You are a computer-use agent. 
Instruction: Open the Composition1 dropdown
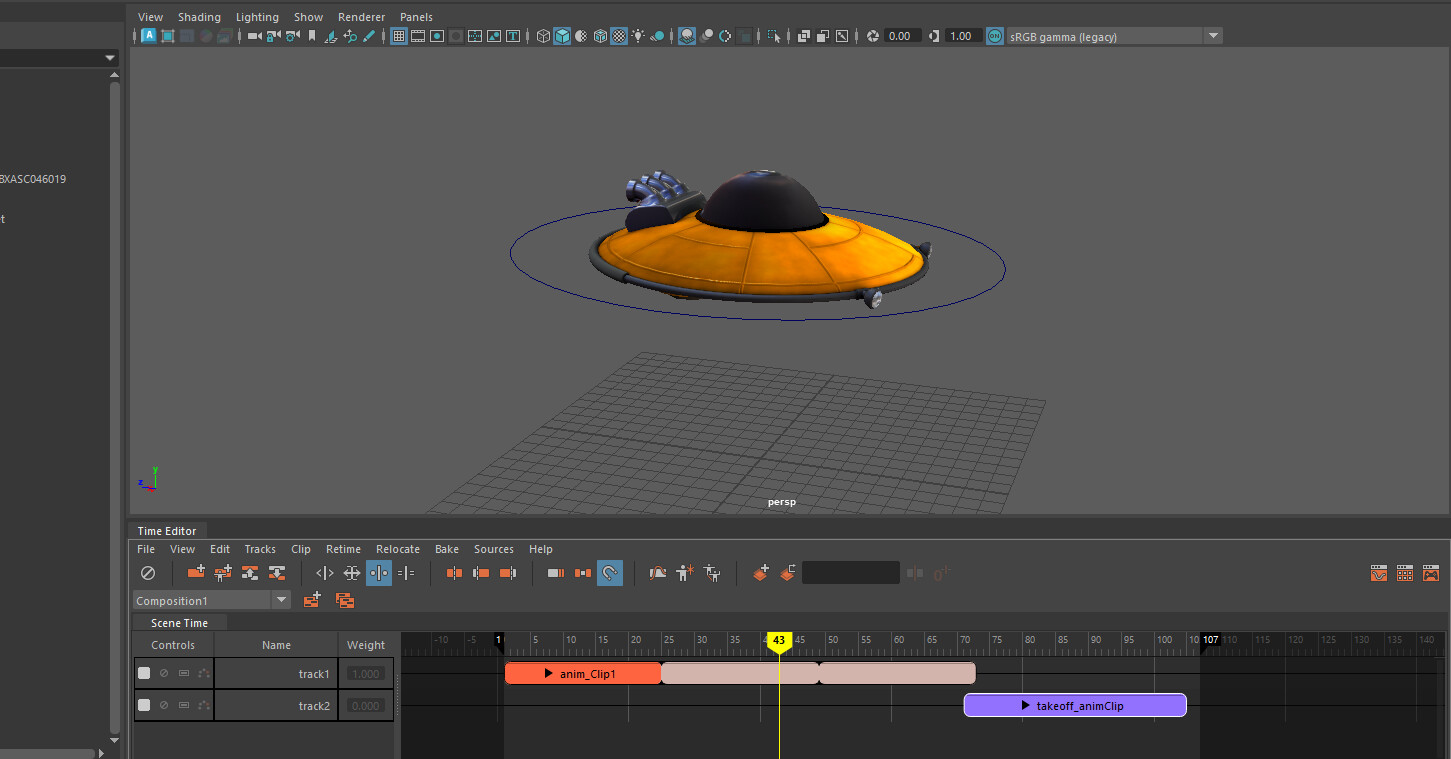pos(281,600)
